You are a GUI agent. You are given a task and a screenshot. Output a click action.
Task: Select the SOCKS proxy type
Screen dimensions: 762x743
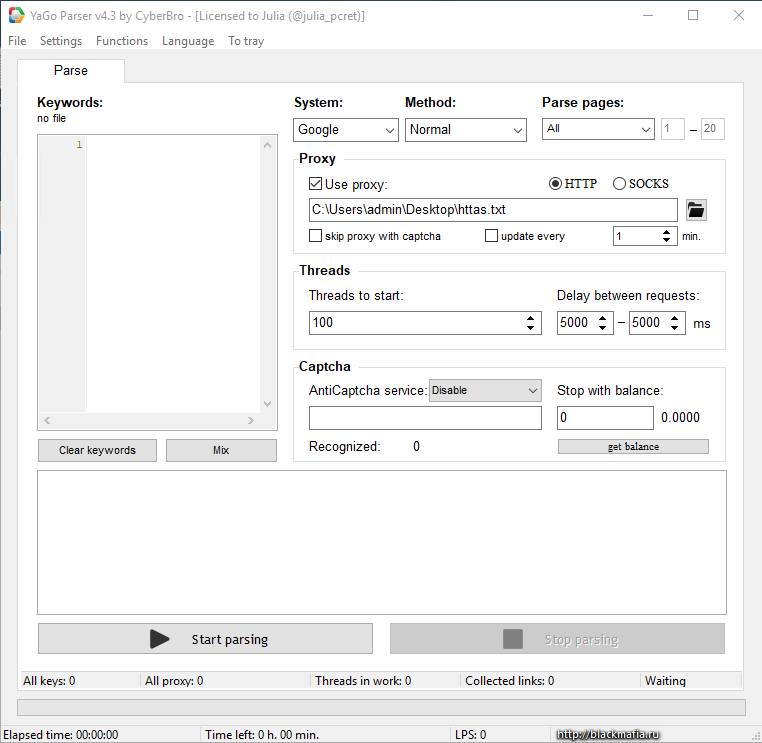(619, 184)
